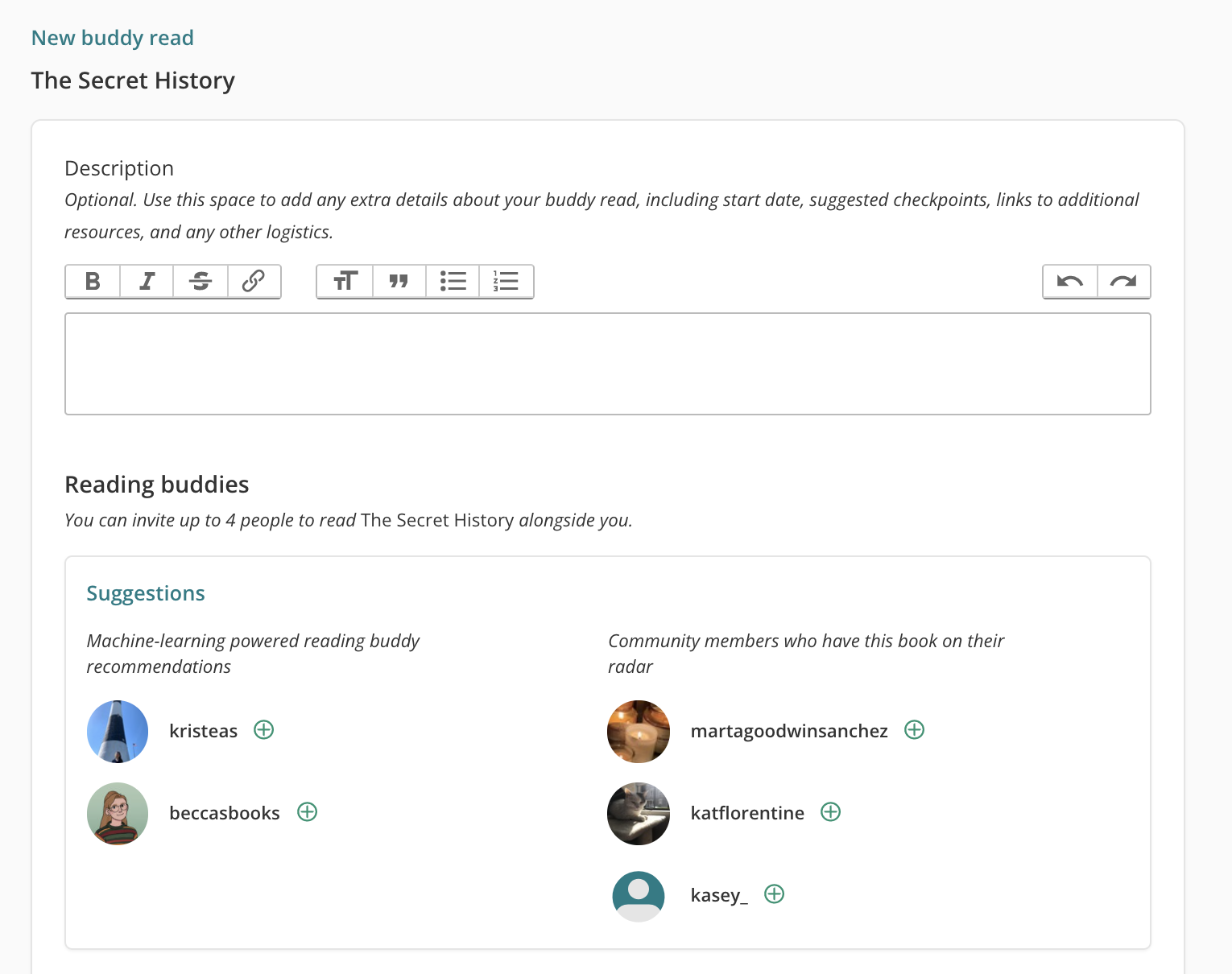The height and width of the screenshot is (974, 1232).
Task: Add martagoodwinsanchez to the buddy read
Action: click(915, 730)
